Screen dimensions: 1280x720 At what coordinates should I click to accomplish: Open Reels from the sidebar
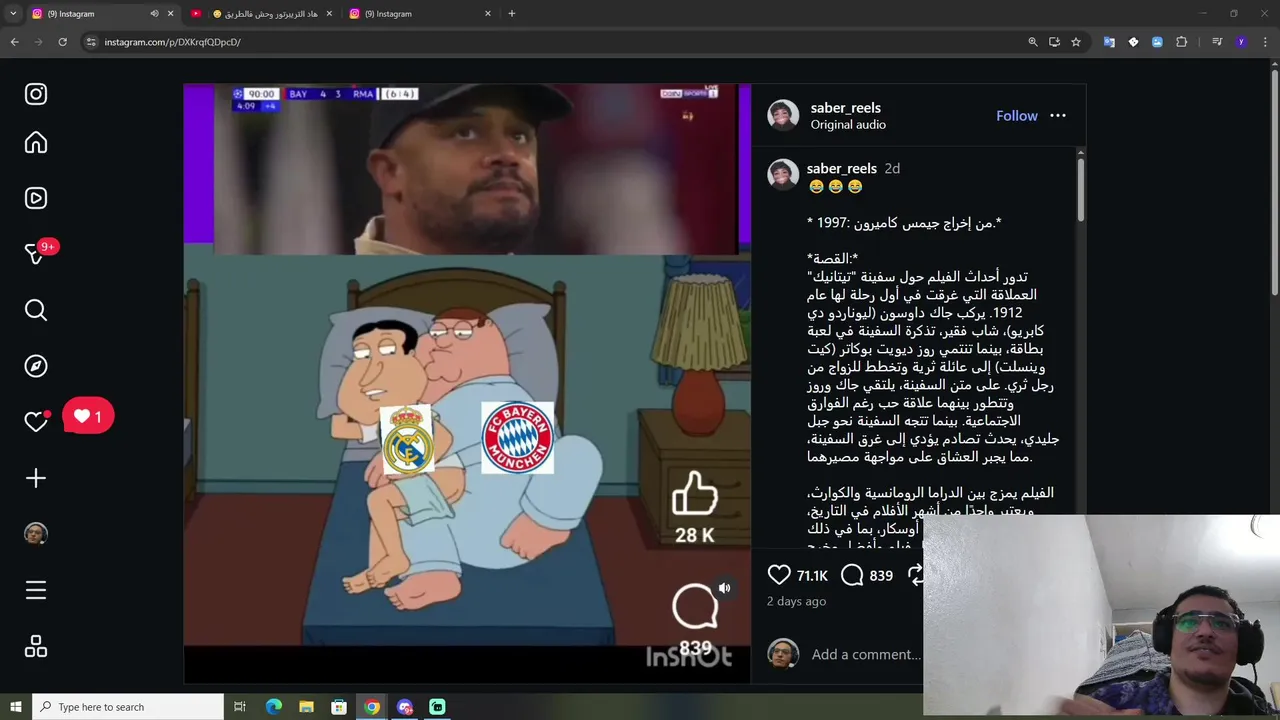coord(36,198)
